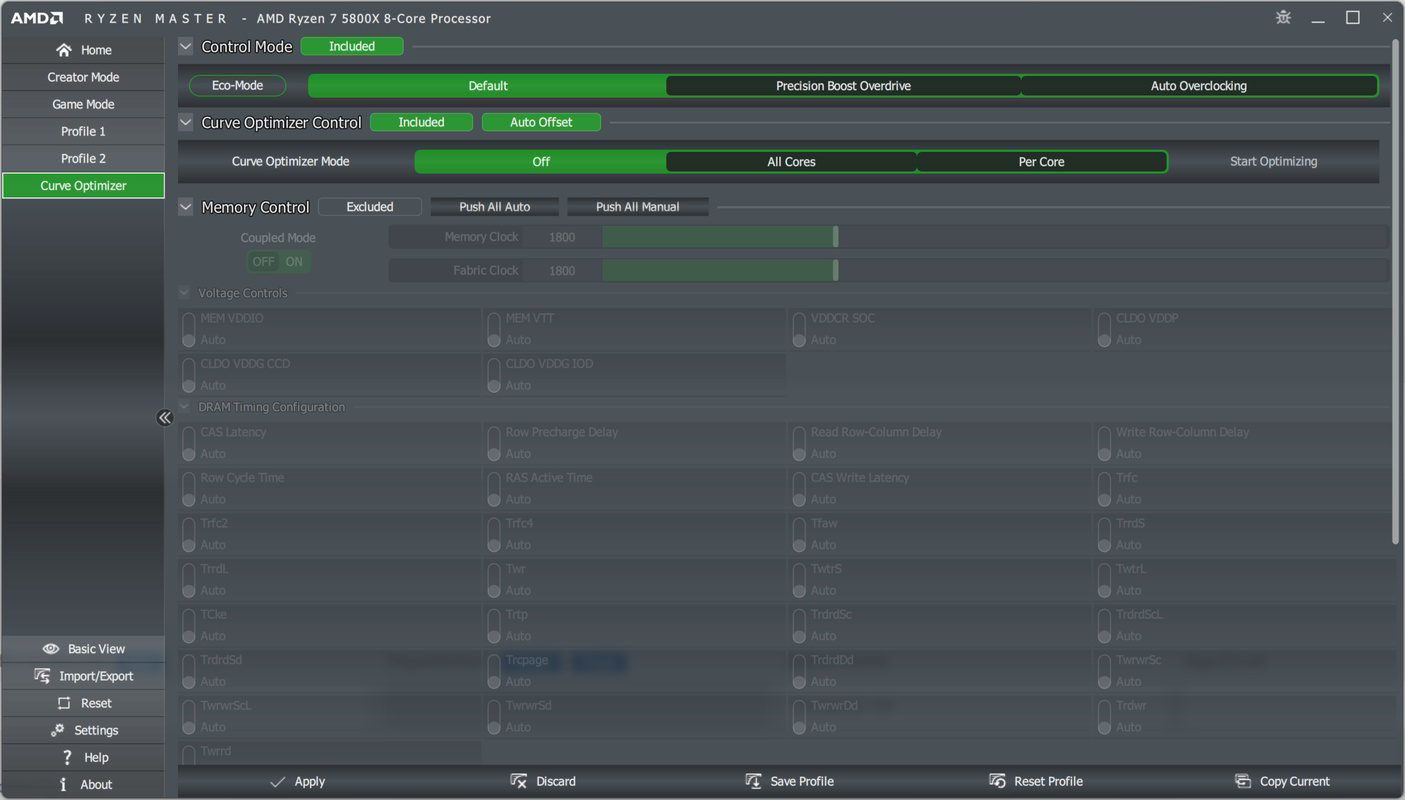Open the Home page icon in sidebar
The height and width of the screenshot is (800, 1405).
(x=64, y=50)
